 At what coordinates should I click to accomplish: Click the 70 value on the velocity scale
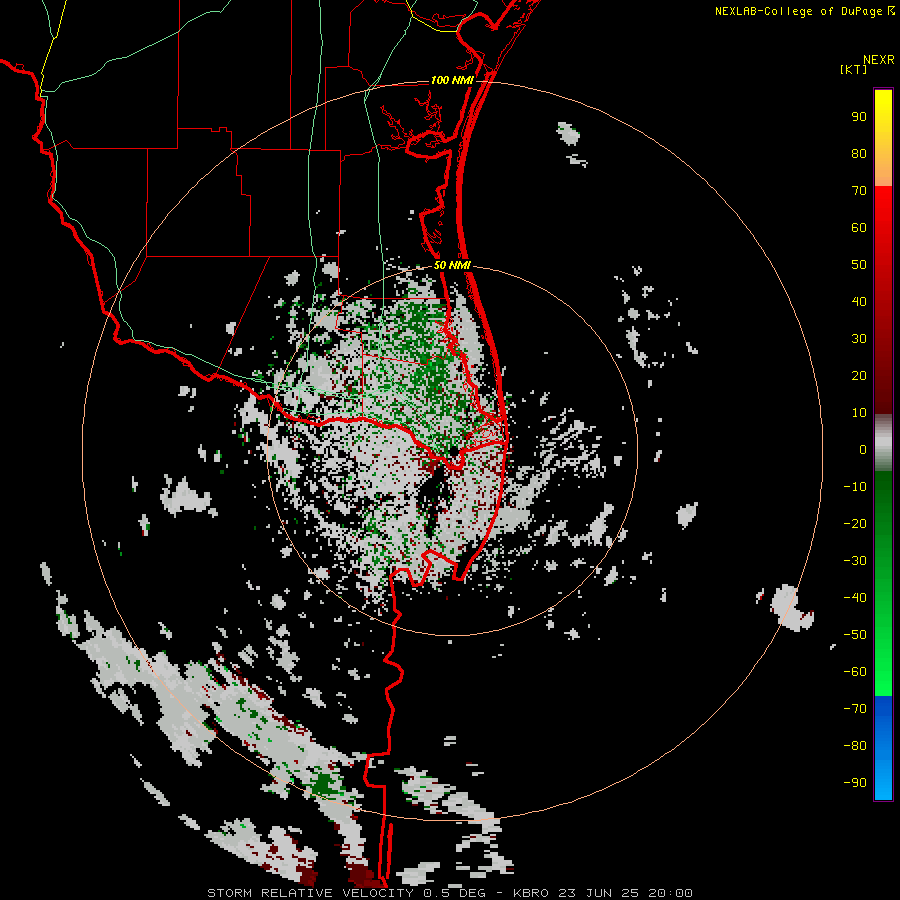(859, 191)
